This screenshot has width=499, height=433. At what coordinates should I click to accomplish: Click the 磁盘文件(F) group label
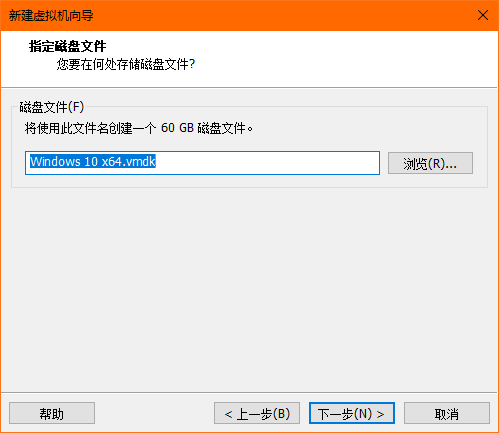click(52, 107)
